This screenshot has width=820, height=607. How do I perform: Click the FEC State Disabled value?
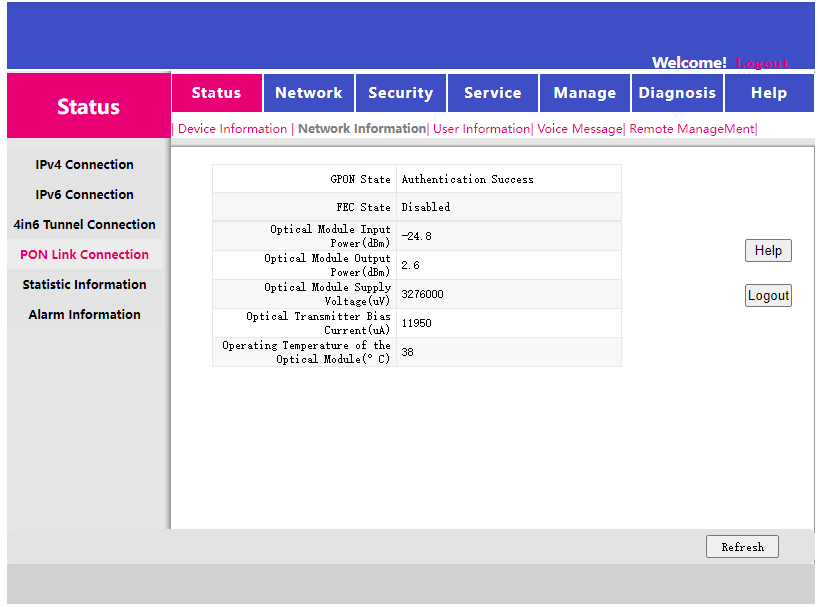[x=426, y=207]
